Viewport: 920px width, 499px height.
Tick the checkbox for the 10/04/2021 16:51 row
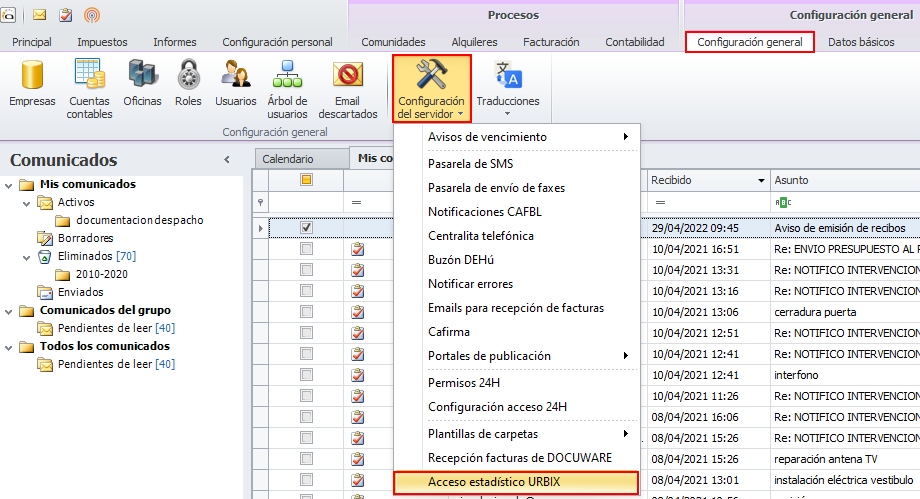306,249
